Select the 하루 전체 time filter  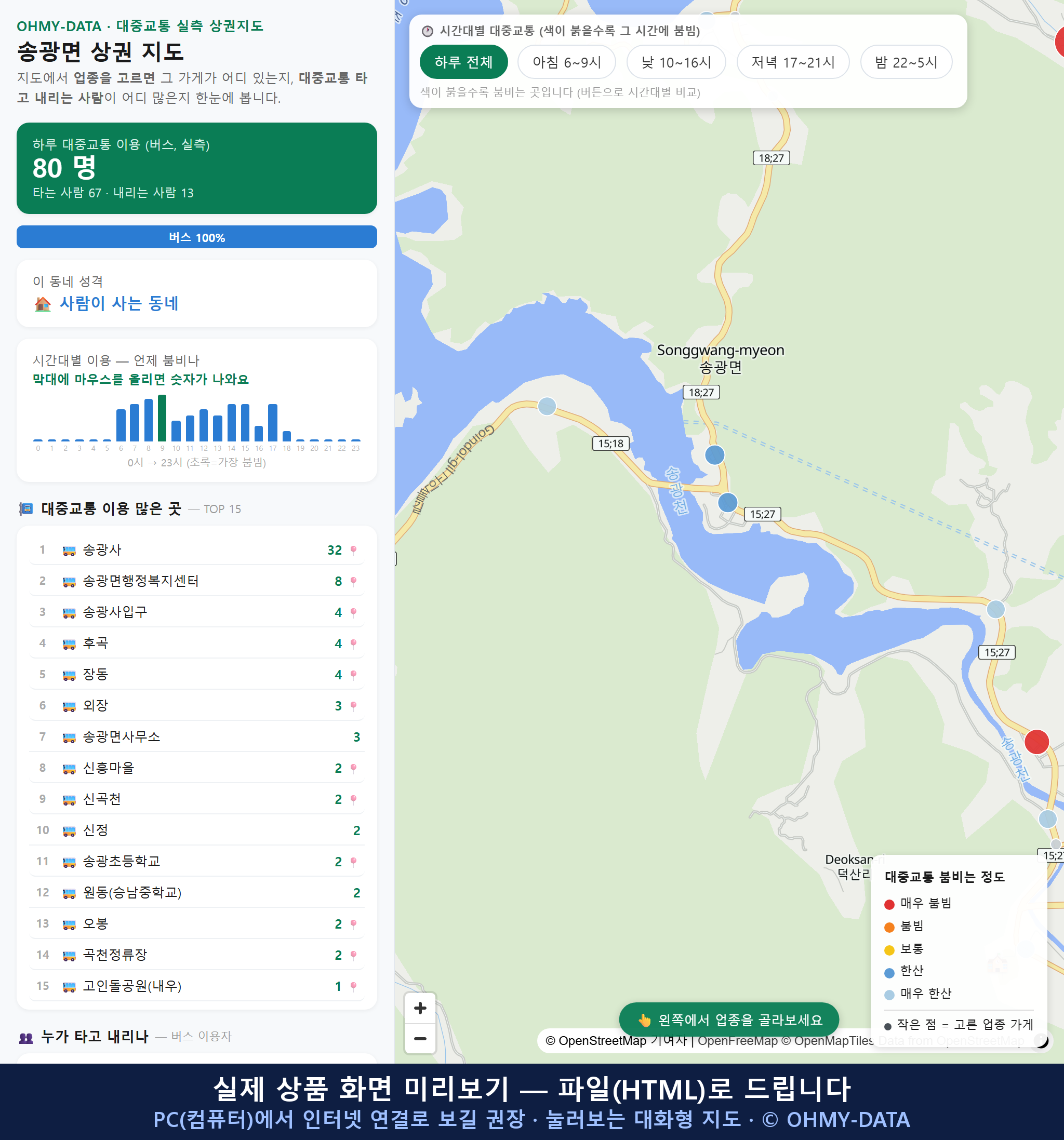[x=463, y=62]
